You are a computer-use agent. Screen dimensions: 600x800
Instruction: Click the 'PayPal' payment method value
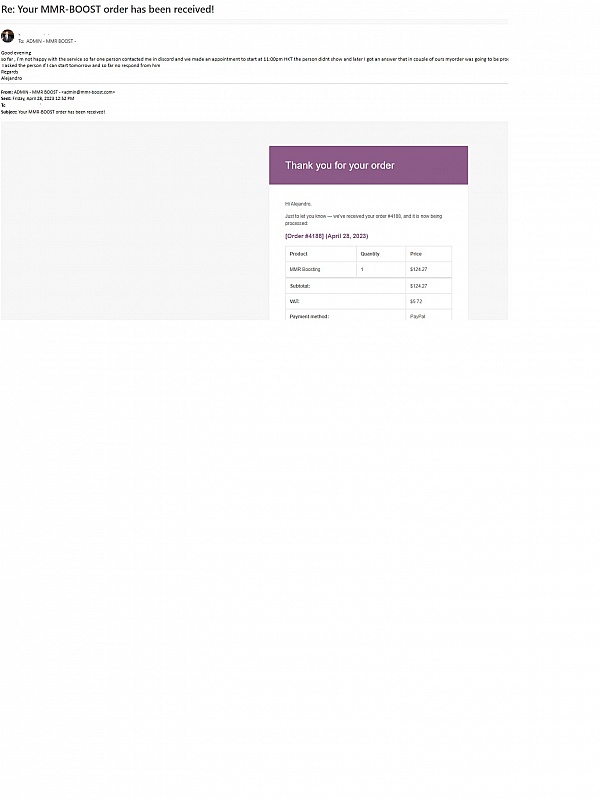tap(417, 316)
